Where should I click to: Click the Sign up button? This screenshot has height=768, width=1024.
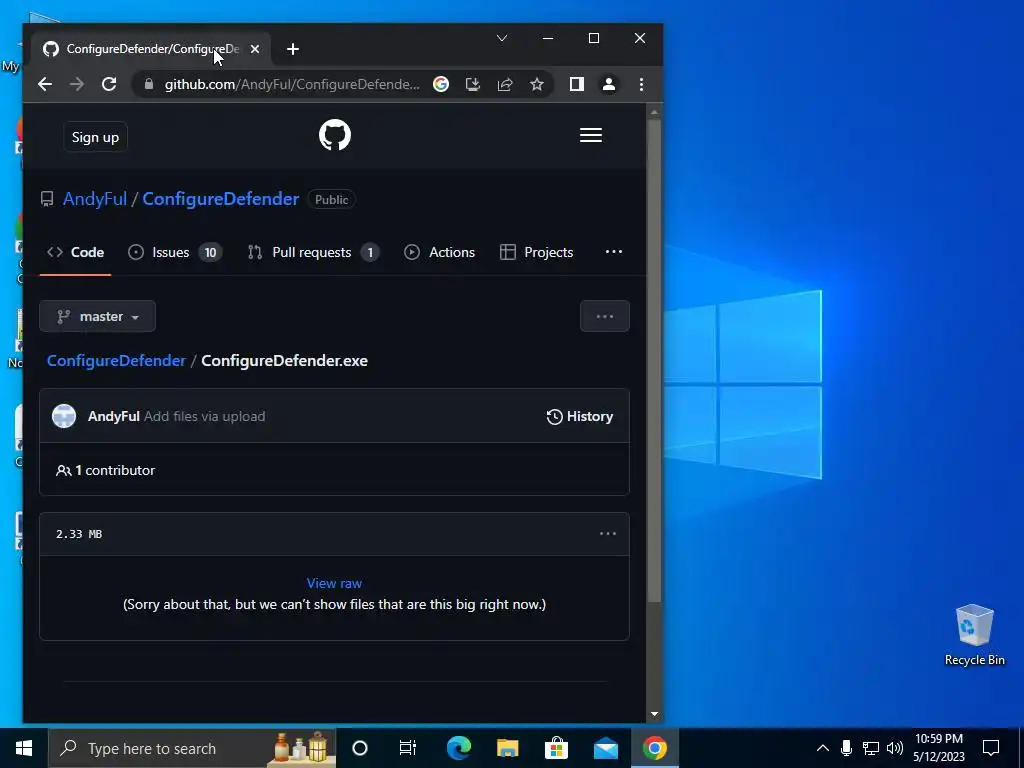(95, 137)
